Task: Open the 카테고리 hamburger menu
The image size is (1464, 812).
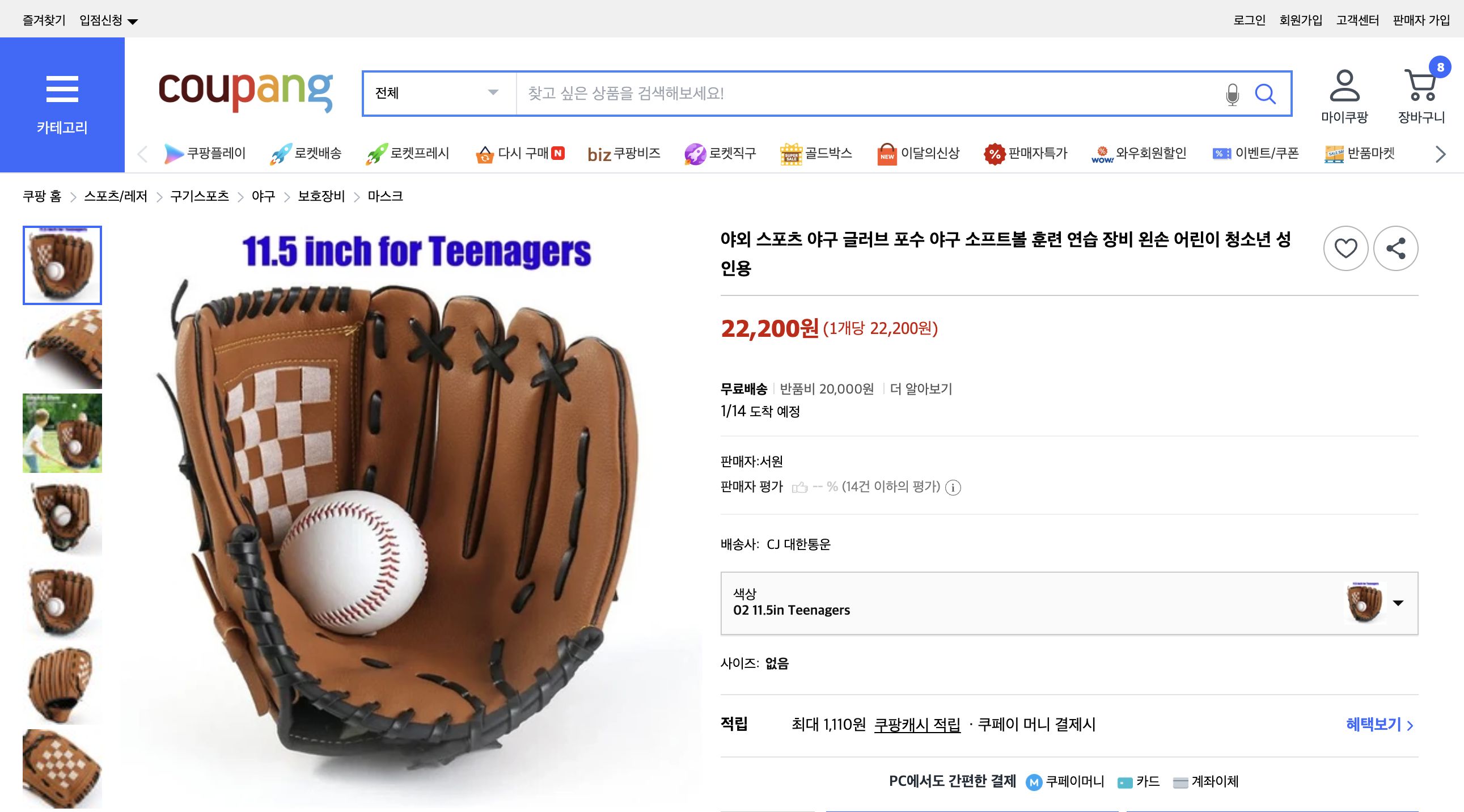Action: coord(62,88)
